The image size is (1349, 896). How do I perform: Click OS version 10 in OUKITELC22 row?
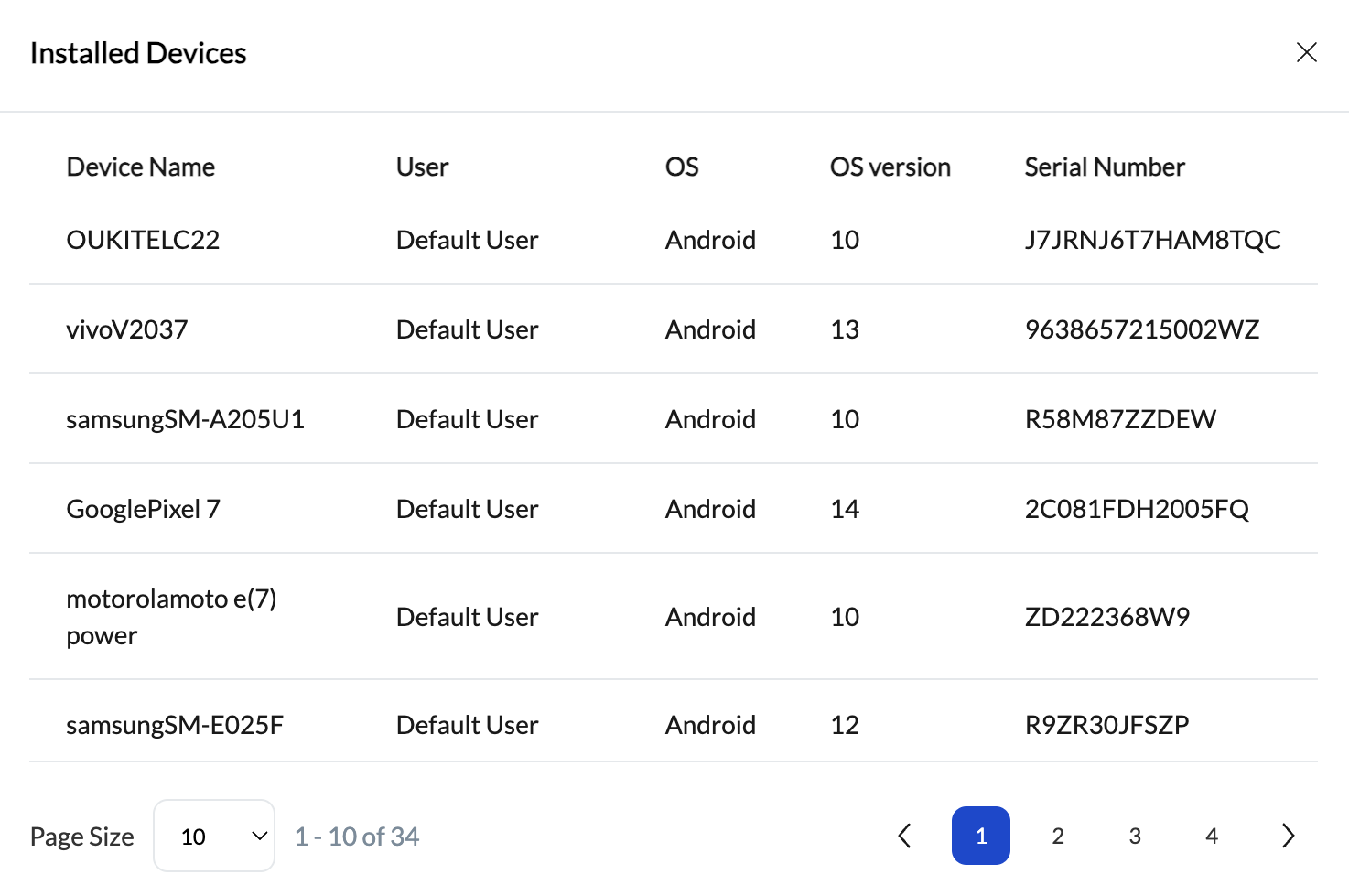click(845, 240)
